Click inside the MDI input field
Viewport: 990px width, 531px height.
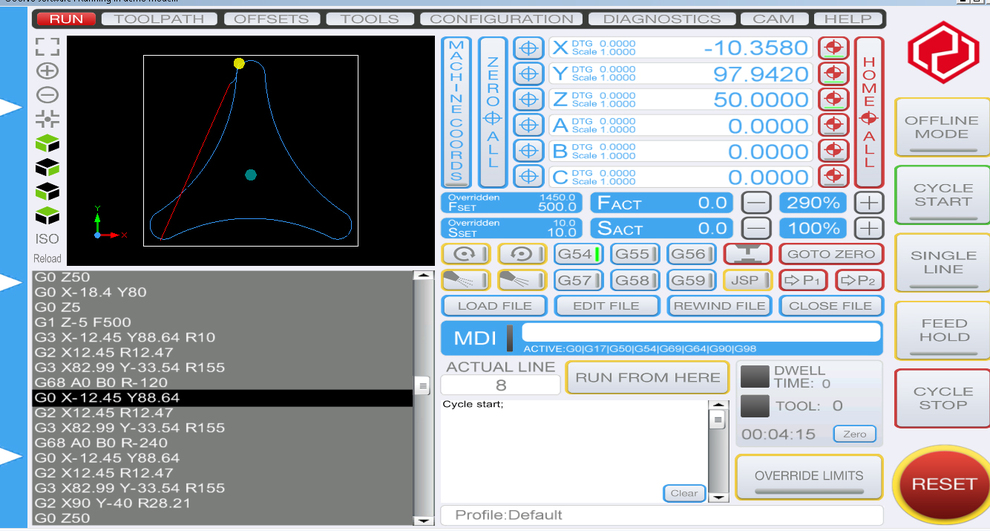click(700, 331)
